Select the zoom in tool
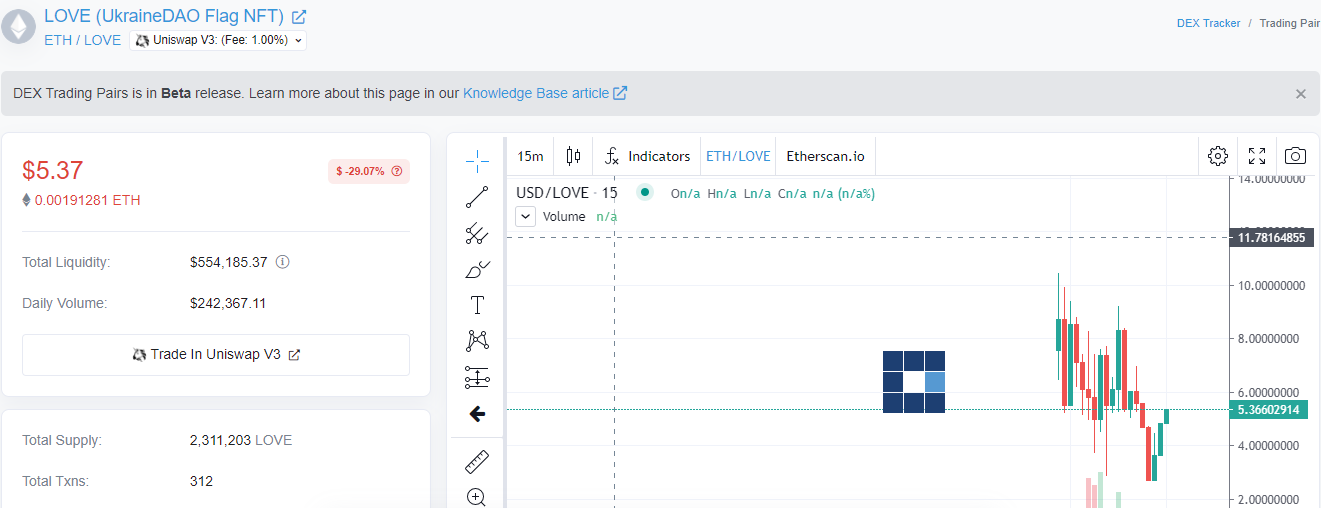Viewport: 1321px width, 508px height. (x=477, y=497)
